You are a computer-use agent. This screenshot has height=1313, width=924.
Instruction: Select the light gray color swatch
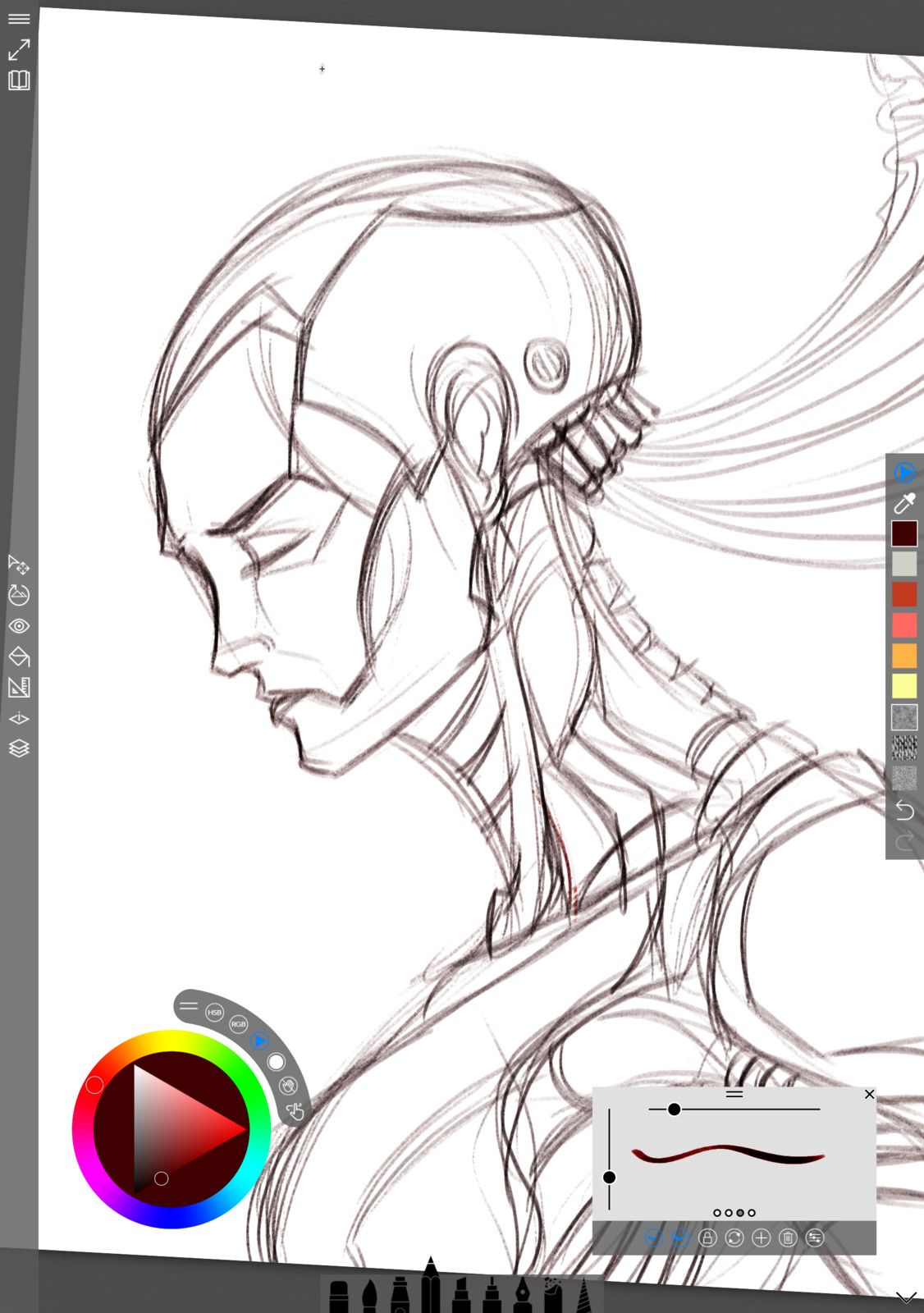click(x=904, y=564)
